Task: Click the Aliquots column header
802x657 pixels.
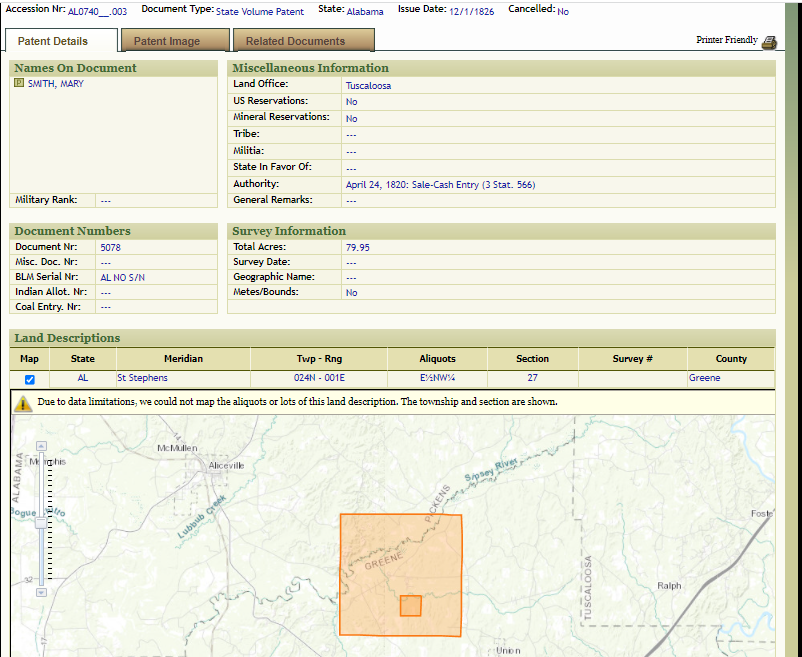Action: click(438, 358)
